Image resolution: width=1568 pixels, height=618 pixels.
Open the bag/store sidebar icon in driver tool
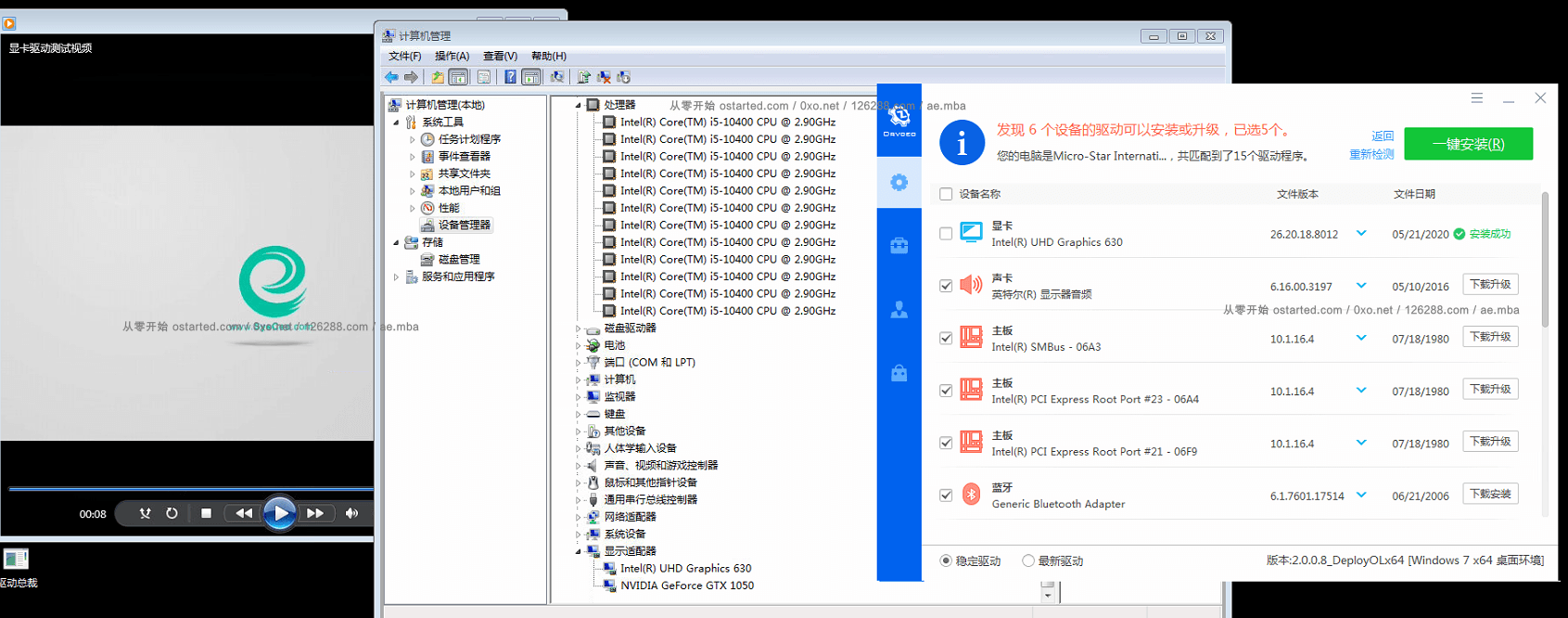[x=899, y=373]
